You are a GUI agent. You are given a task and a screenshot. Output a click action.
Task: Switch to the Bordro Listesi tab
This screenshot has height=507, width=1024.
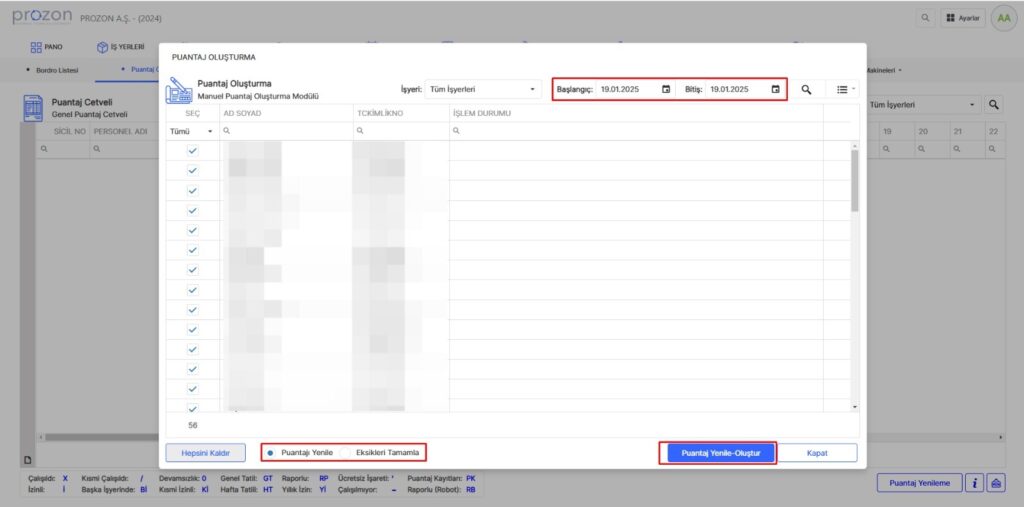pos(56,70)
